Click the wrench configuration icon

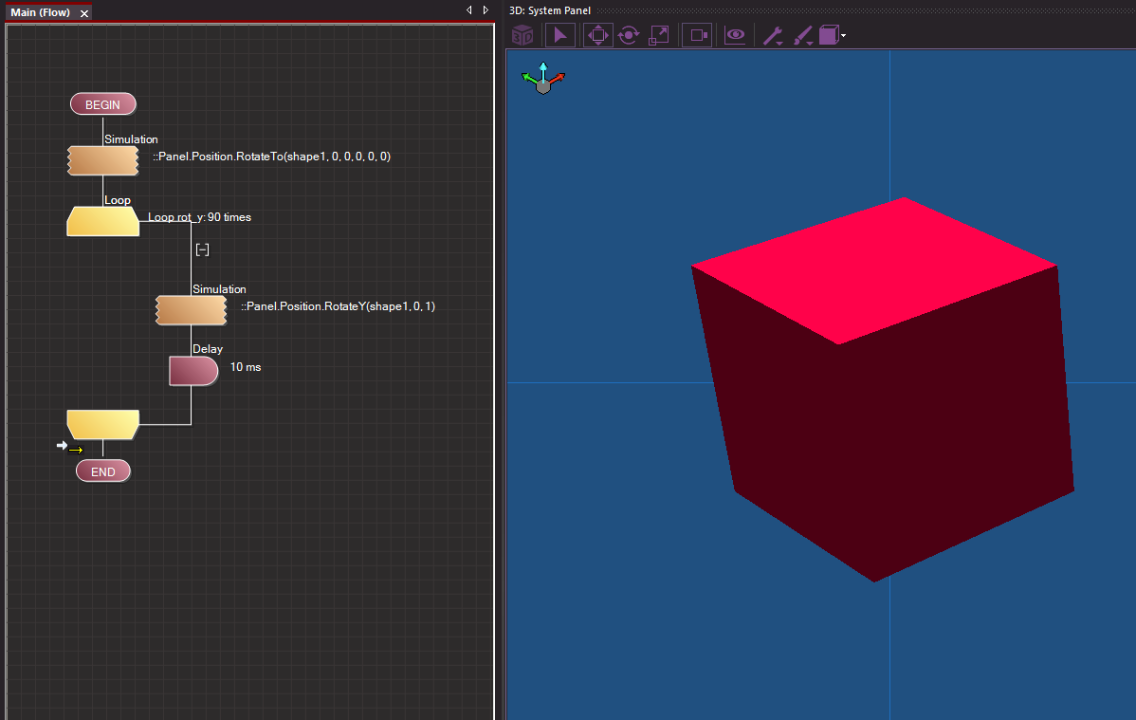tap(773, 32)
